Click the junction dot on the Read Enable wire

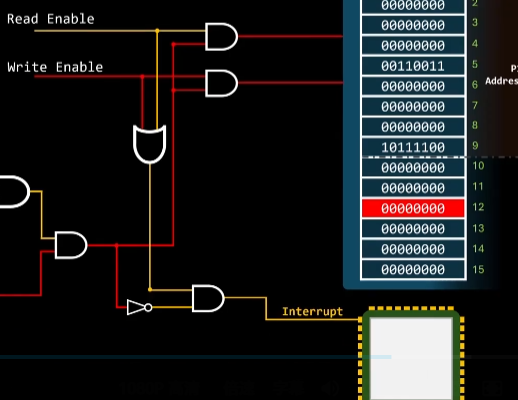[157, 31]
